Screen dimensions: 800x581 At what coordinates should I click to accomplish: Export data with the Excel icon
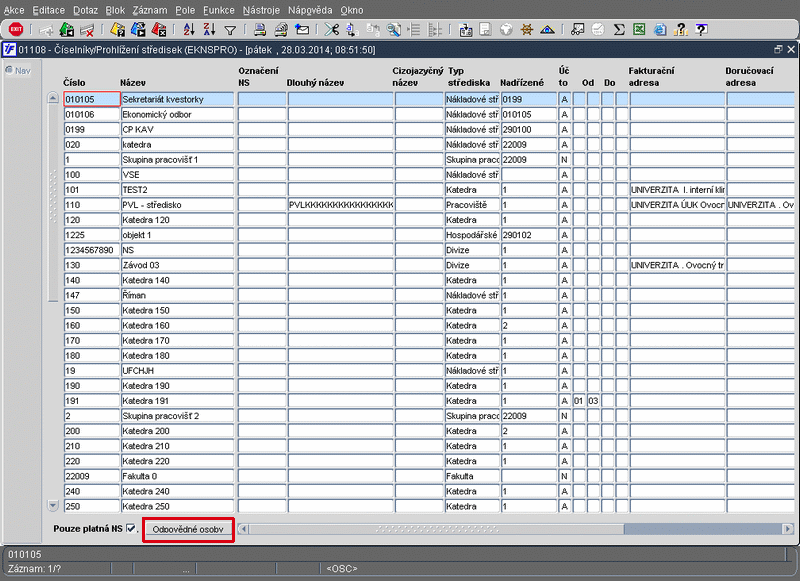coord(639,30)
